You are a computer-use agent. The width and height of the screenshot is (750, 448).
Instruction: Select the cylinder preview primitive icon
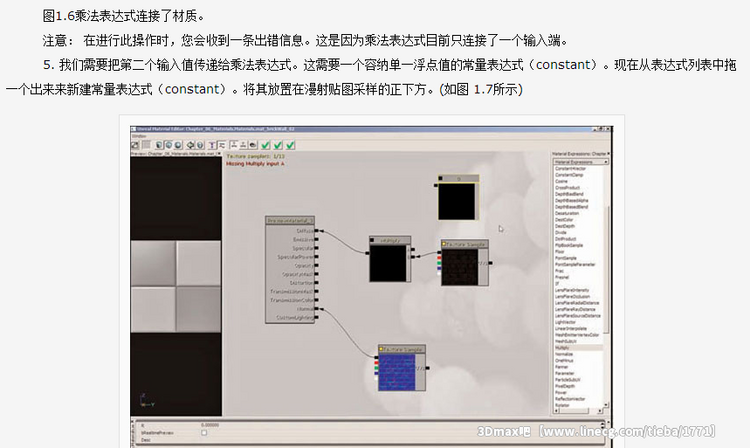coord(159,145)
